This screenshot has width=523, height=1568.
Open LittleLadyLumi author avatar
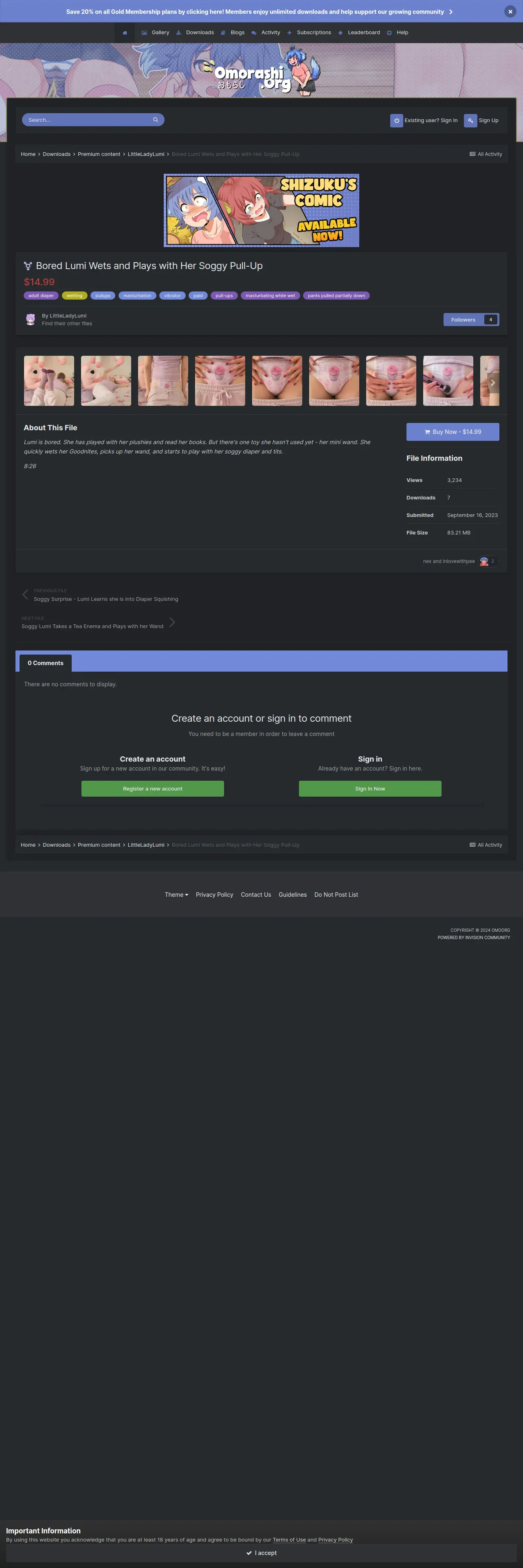31,320
